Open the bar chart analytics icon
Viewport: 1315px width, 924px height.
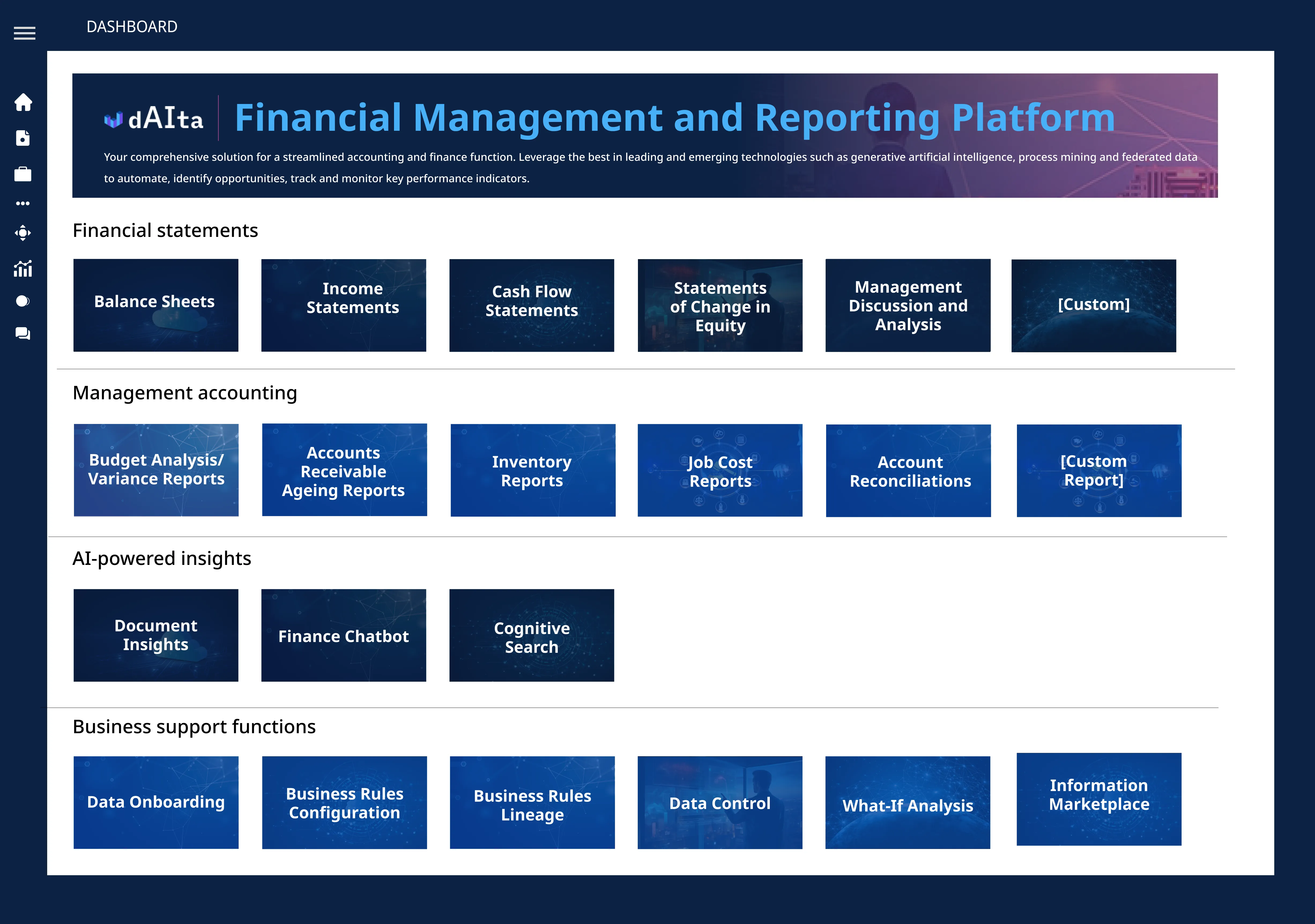pyautogui.click(x=23, y=269)
